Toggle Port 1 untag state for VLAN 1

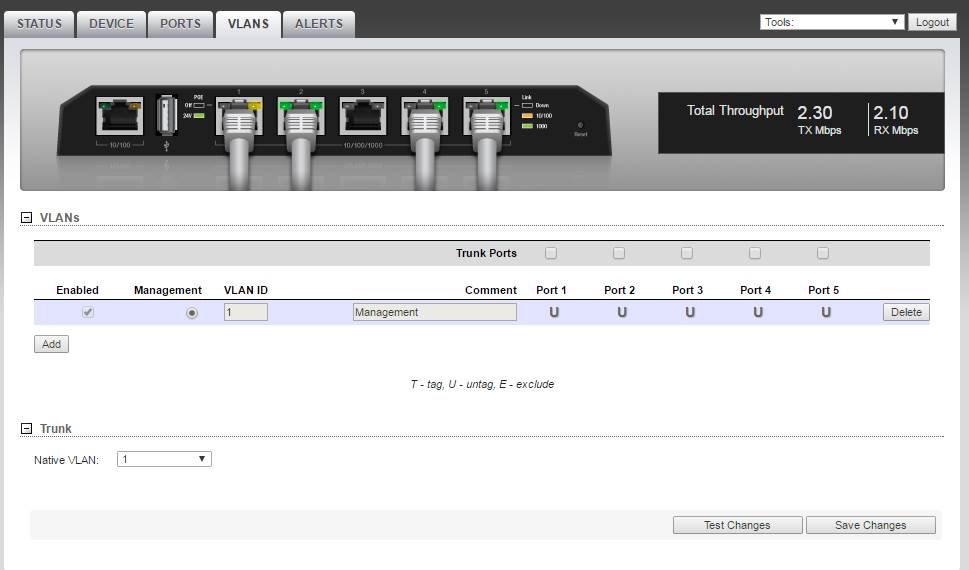tap(551, 312)
